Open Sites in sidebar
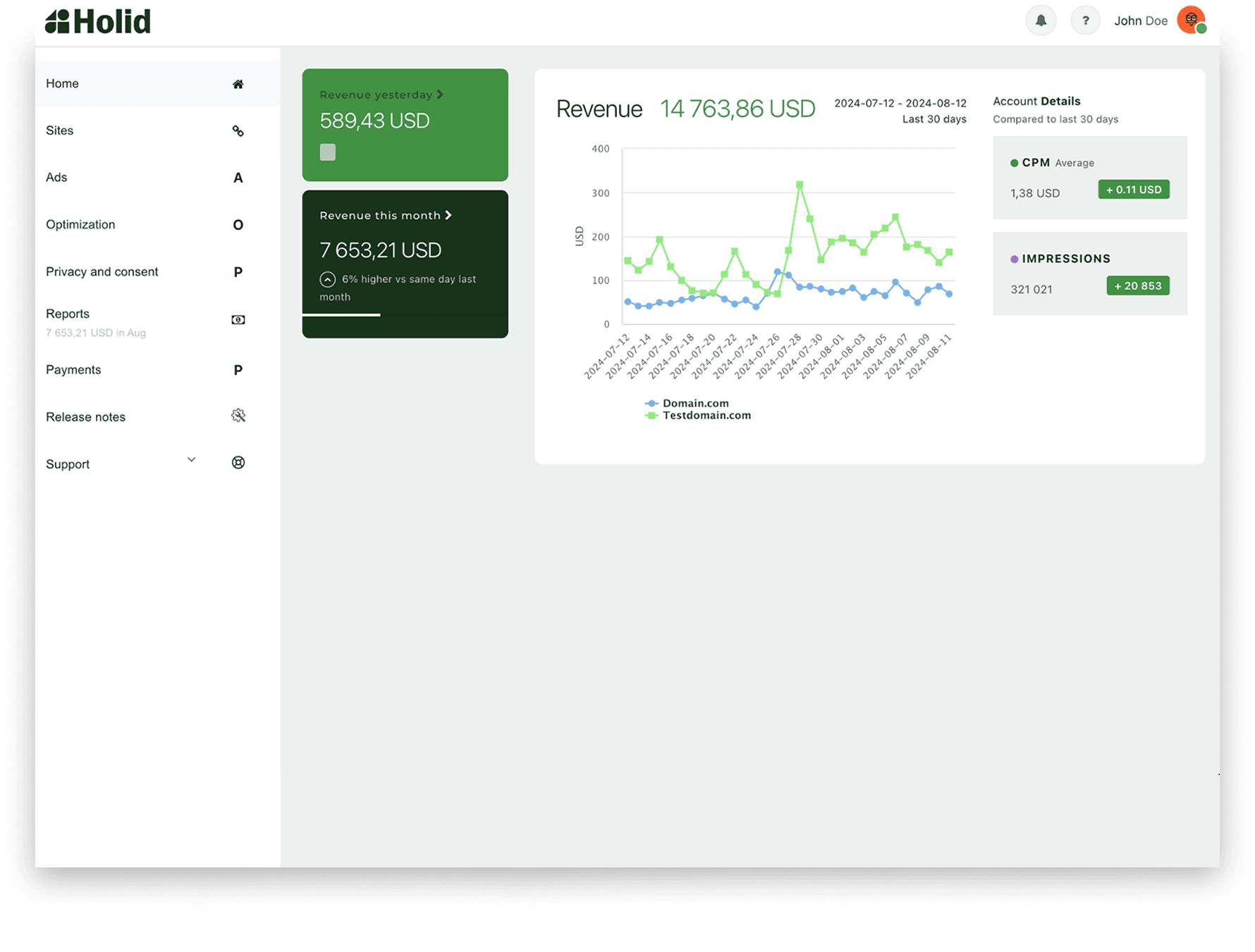The height and width of the screenshot is (952, 1255). [158, 130]
